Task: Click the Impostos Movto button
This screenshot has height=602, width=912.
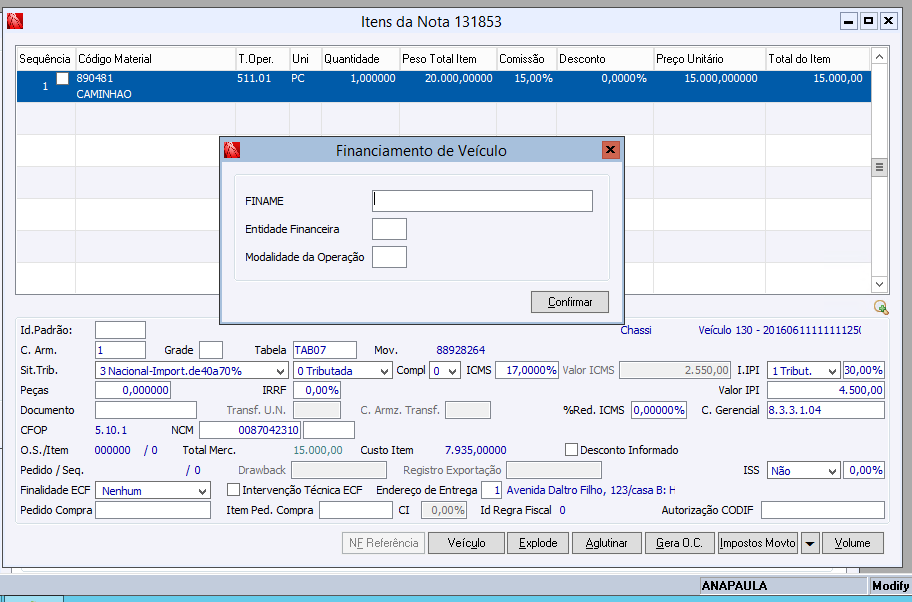Action: tap(758, 543)
